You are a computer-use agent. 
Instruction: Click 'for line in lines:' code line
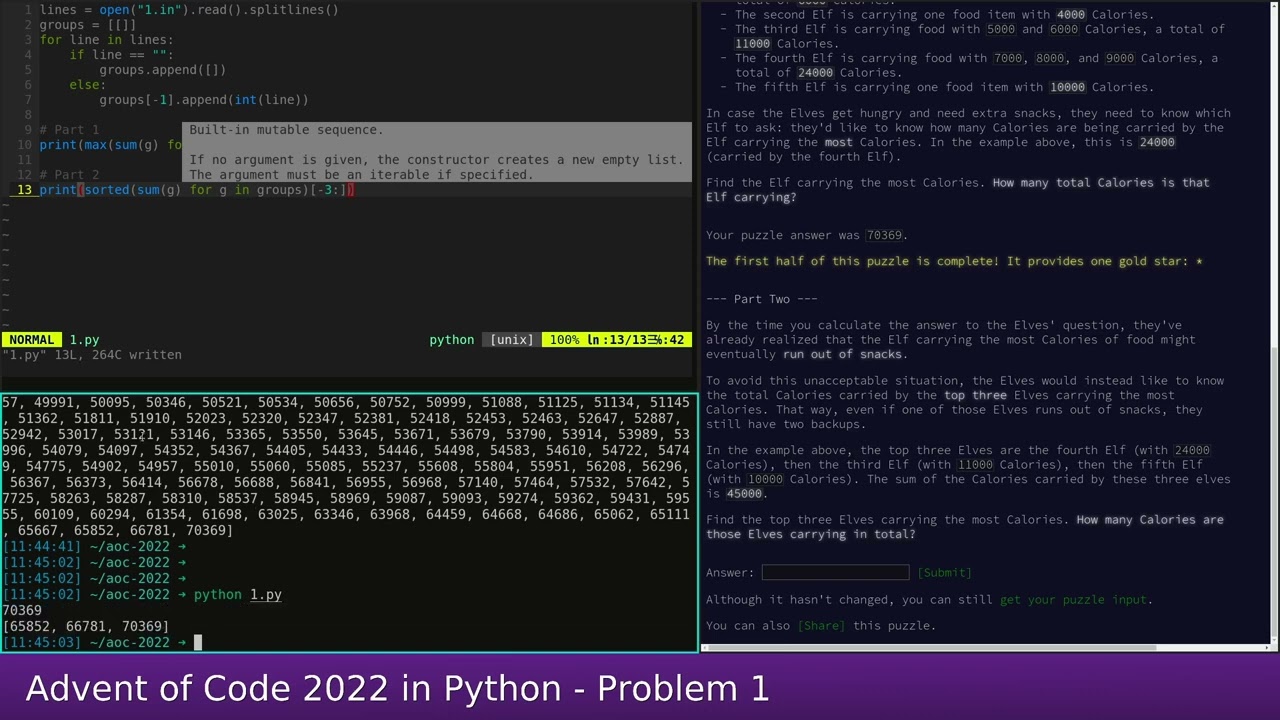pos(107,40)
